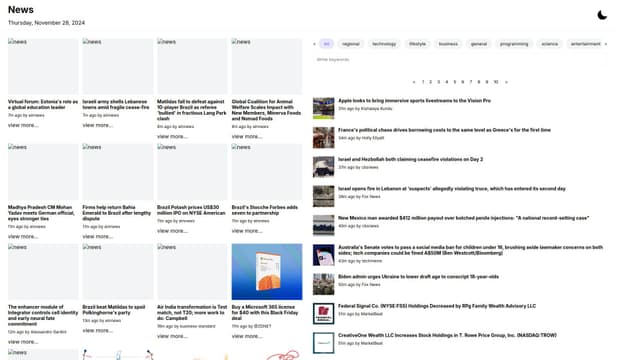
Task: Focus the Write keywords search field
Action: 460,60
